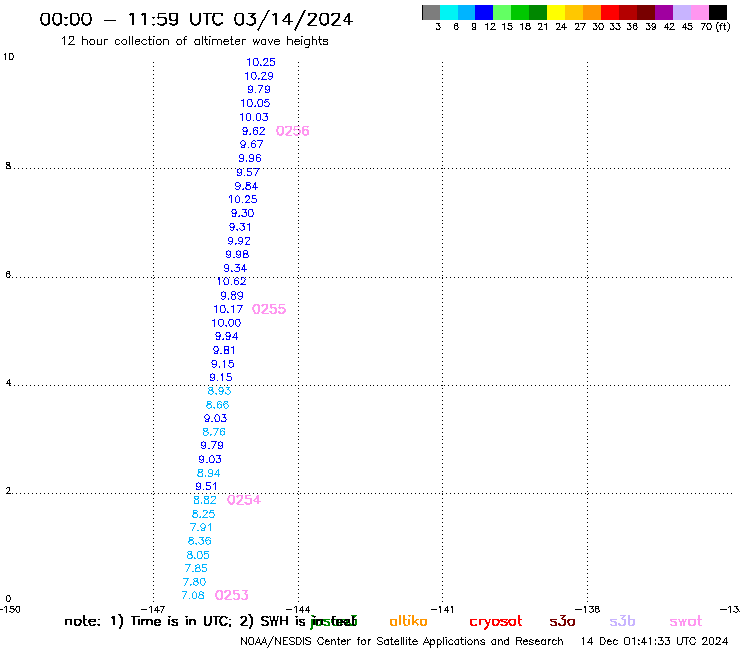This screenshot has height=650, width=740.
Task: Select the wave height value 8.25
Action: click(203, 514)
